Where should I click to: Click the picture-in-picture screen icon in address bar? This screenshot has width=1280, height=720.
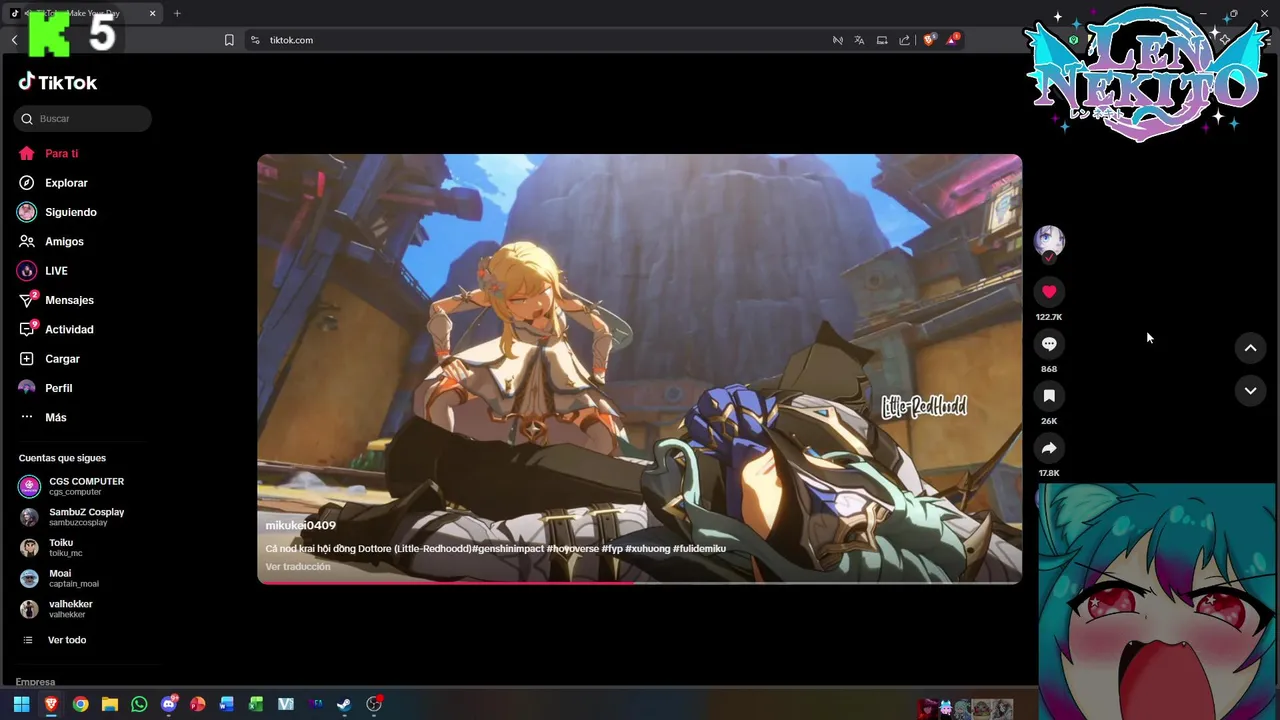coord(882,40)
